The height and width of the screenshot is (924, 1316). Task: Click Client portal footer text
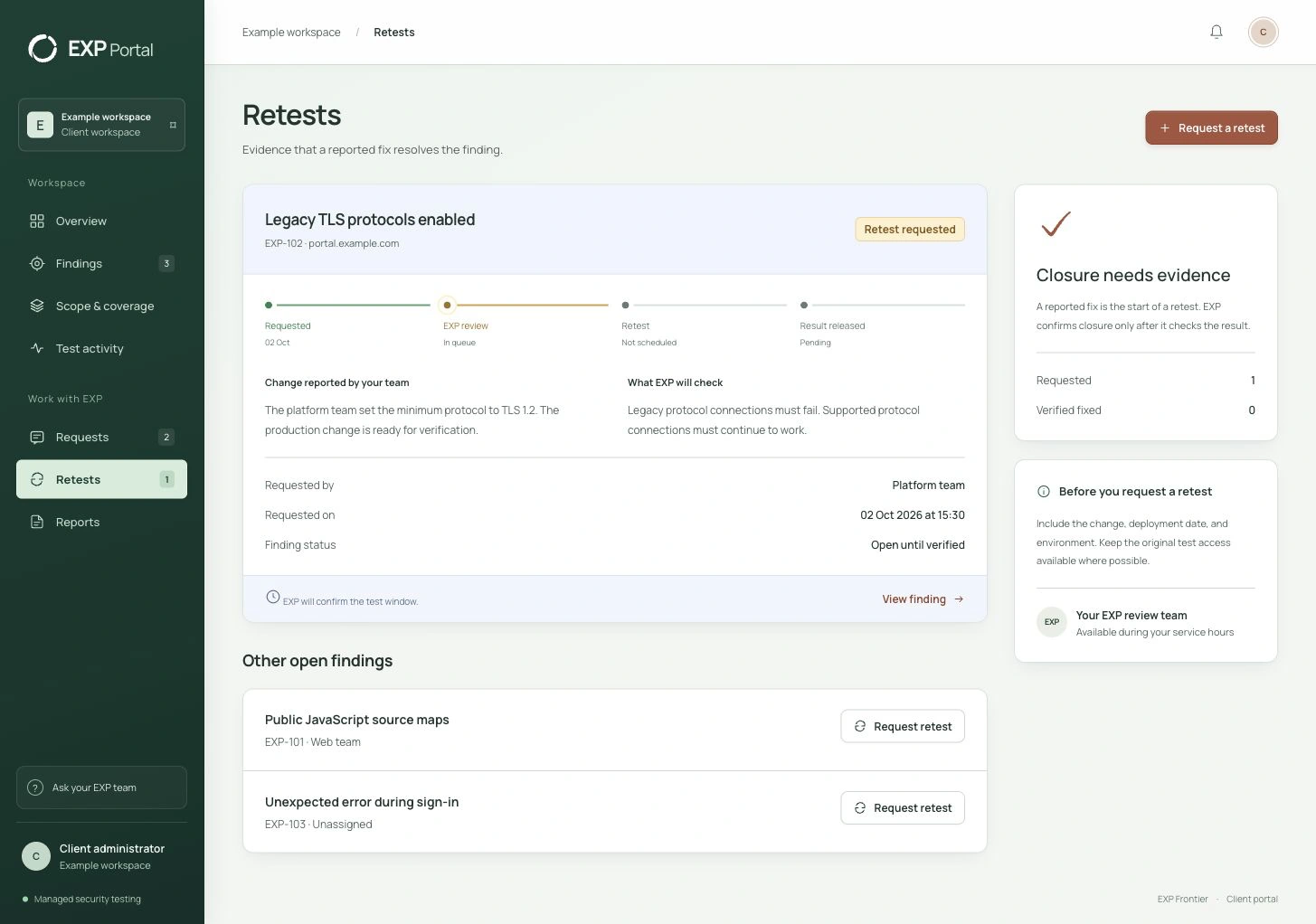click(1252, 899)
